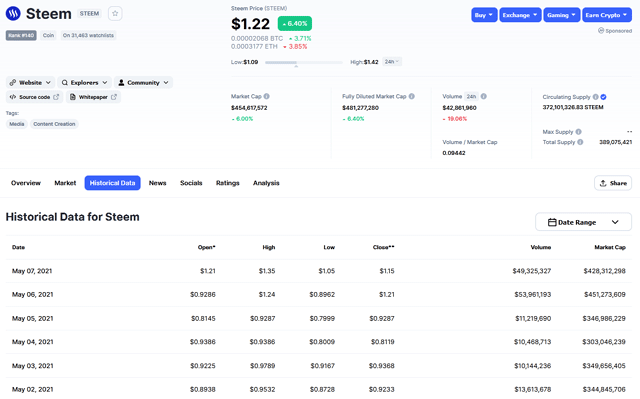Open the 24h price range selector
The width and height of the screenshot is (640, 399).
(x=392, y=62)
